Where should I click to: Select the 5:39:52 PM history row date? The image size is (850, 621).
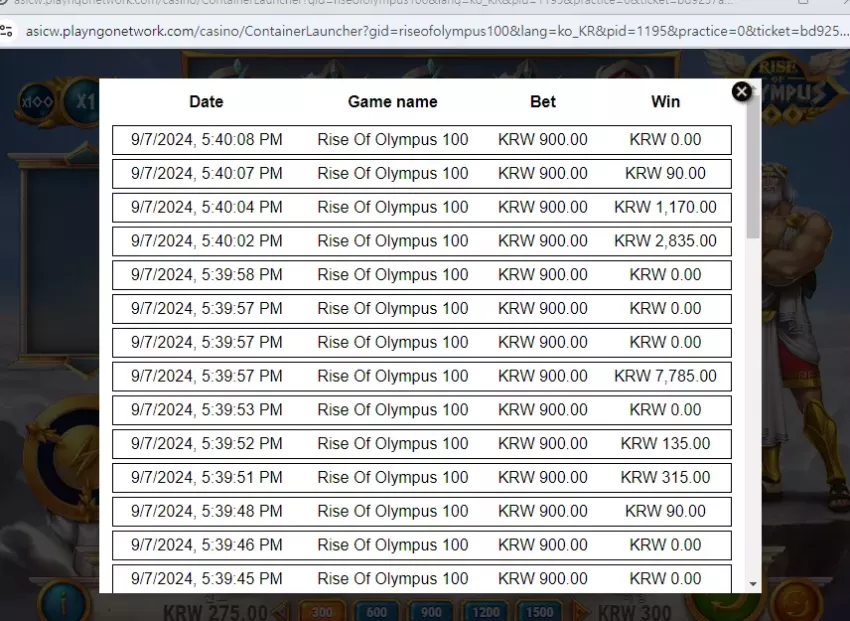point(207,443)
